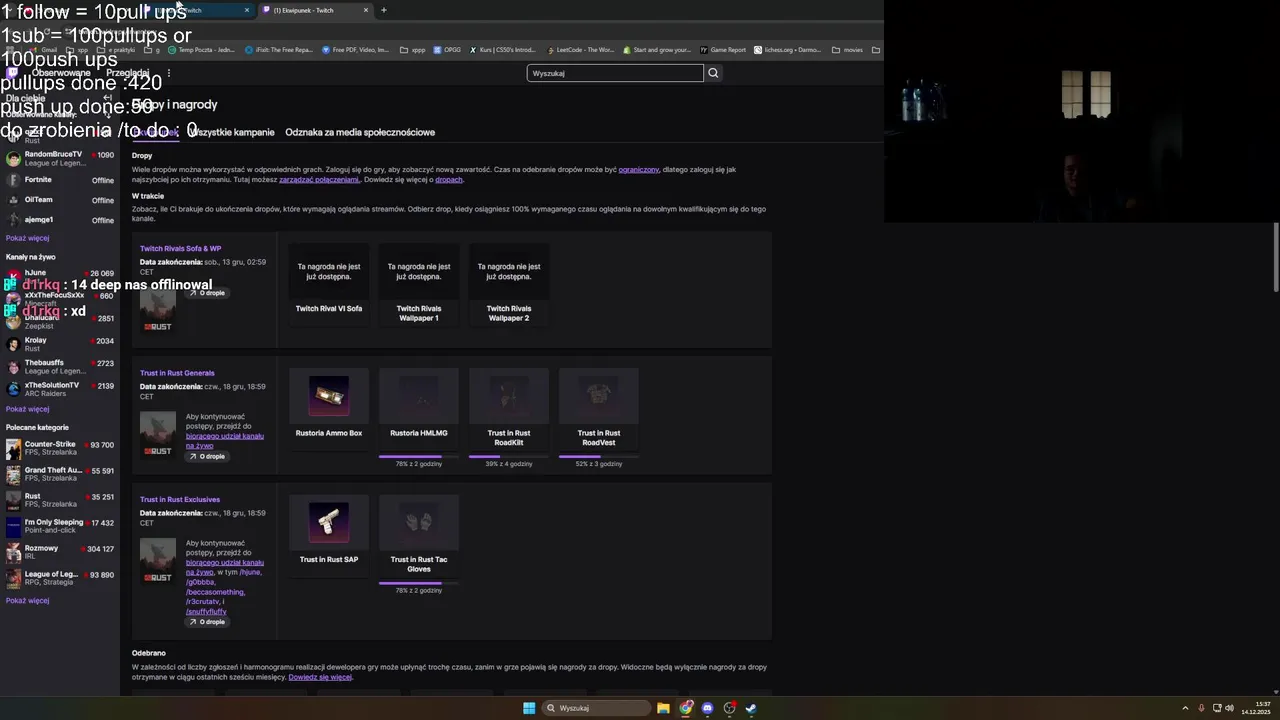
Task: Select the Trust in Rust RoadVest thumbnail
Action: [599, 396]
